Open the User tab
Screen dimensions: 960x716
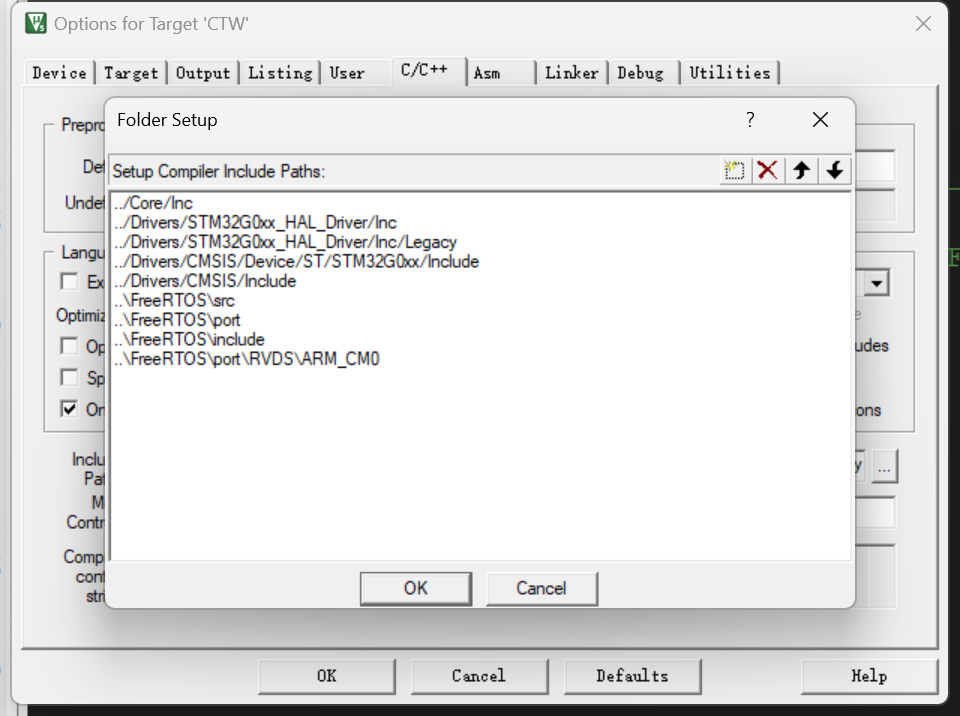[347, 73]
